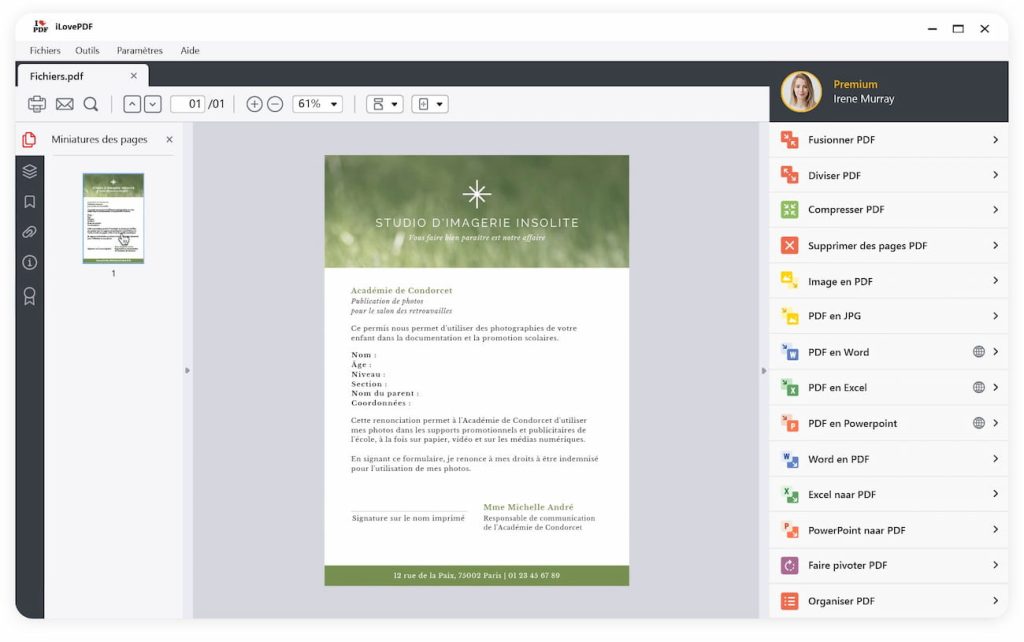The image size is (1024, 642).
Task: Open the bookmarks sidebar panel
Action: (29, 202)
